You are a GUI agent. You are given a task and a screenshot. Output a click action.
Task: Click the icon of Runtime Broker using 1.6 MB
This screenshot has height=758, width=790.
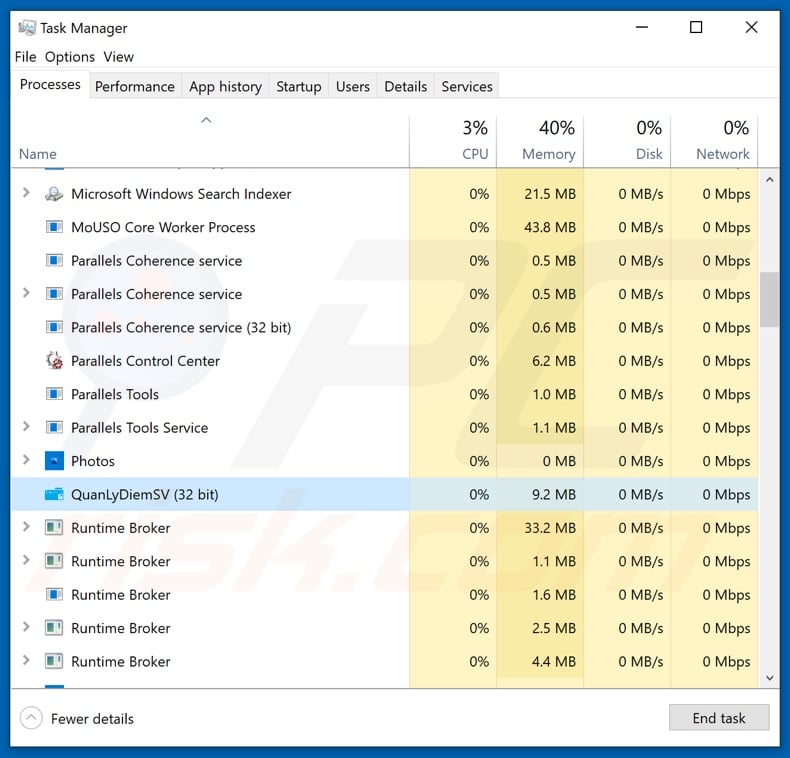[x=54, y=595]
